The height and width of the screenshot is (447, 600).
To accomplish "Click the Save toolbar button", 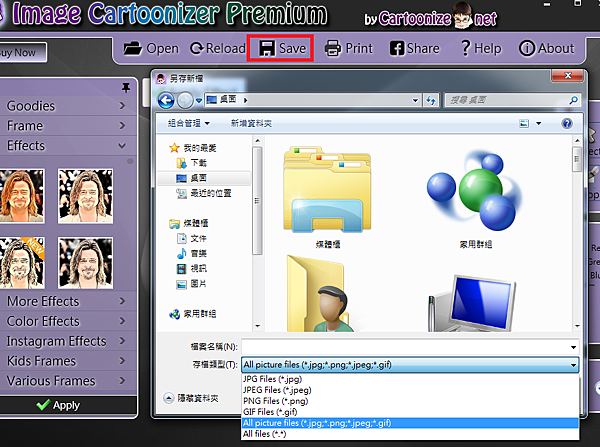I will point(281,48).
